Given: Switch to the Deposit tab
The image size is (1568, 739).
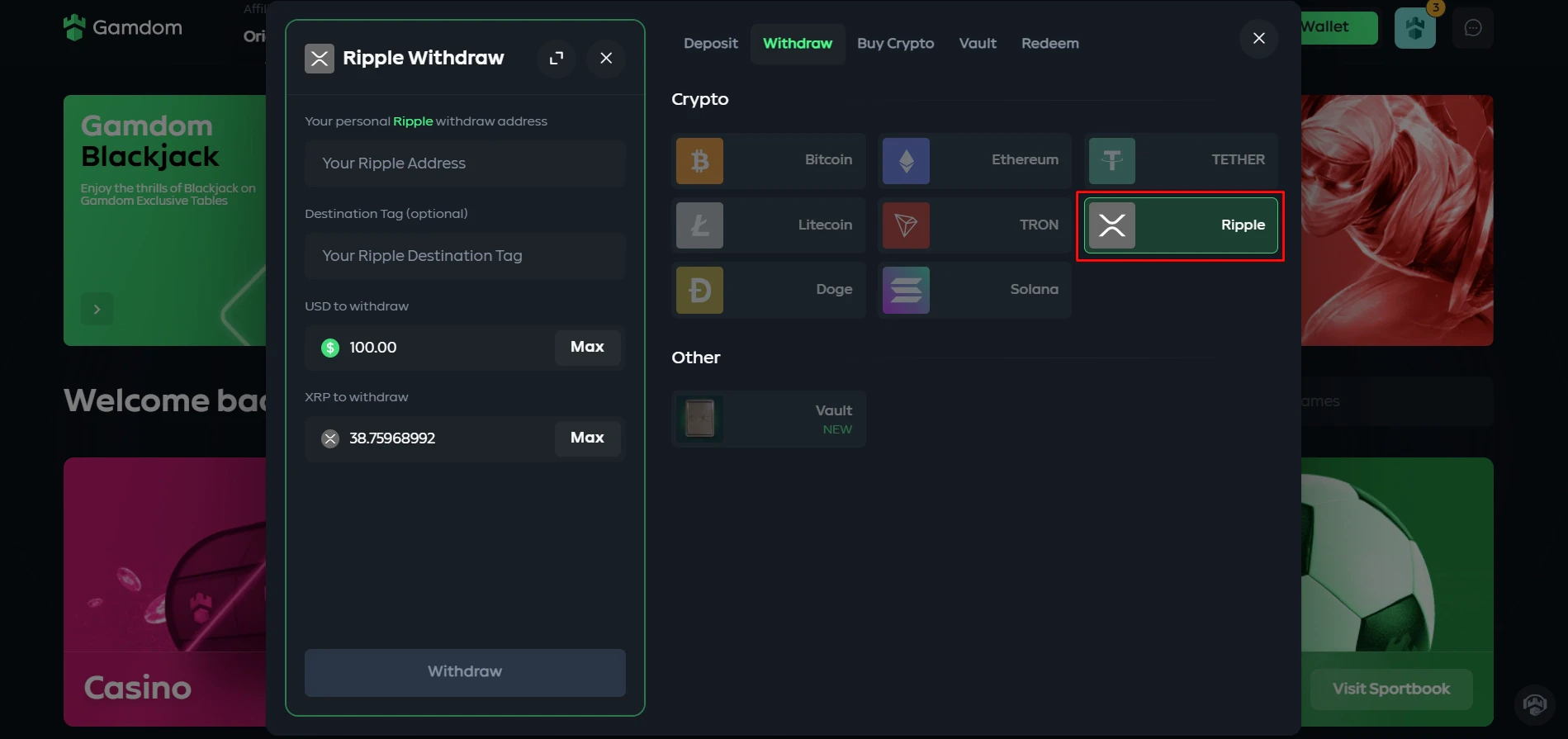Looking at the screenshot, I should (x=711, y=44).
